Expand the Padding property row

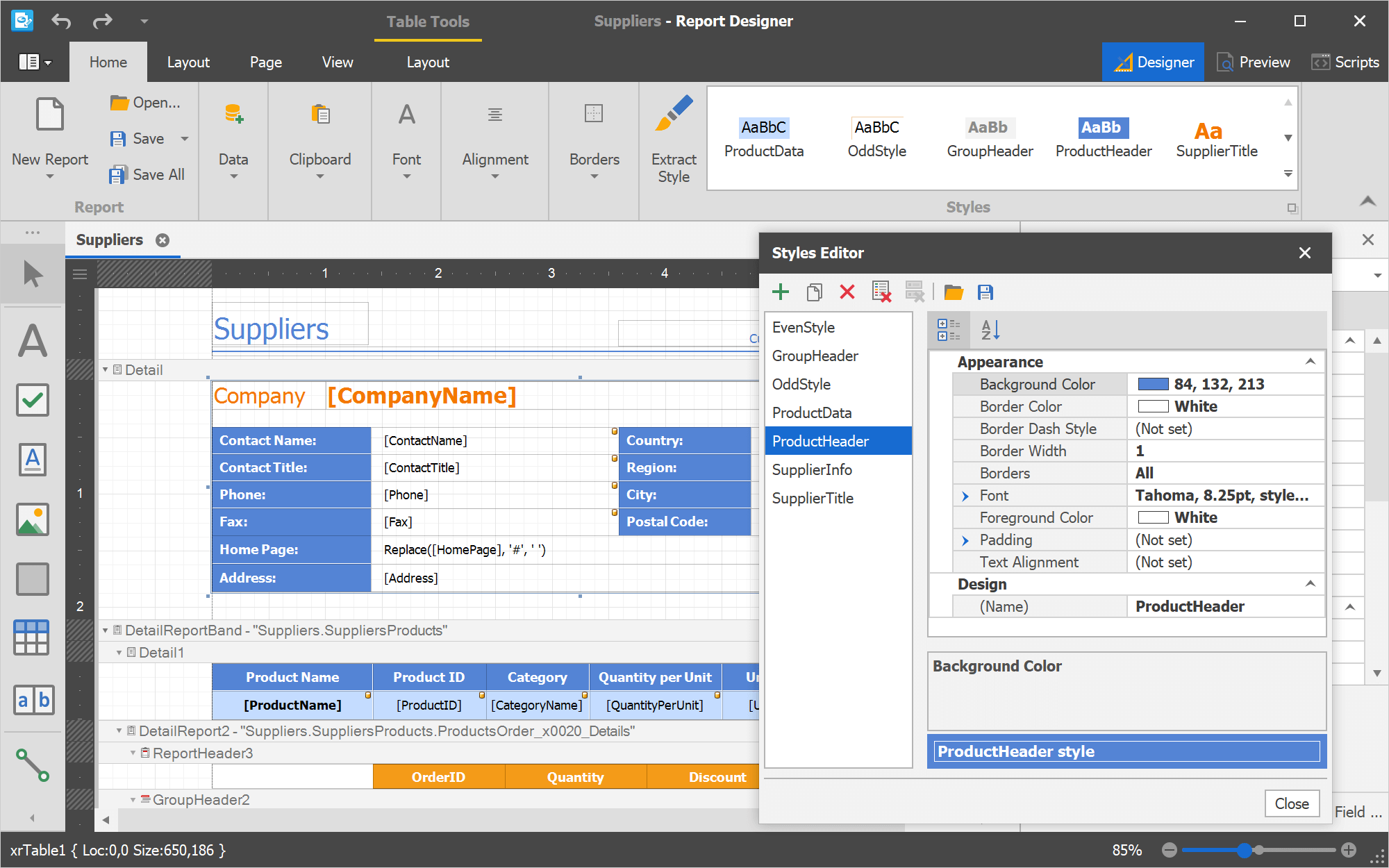[x=964, y=540]
